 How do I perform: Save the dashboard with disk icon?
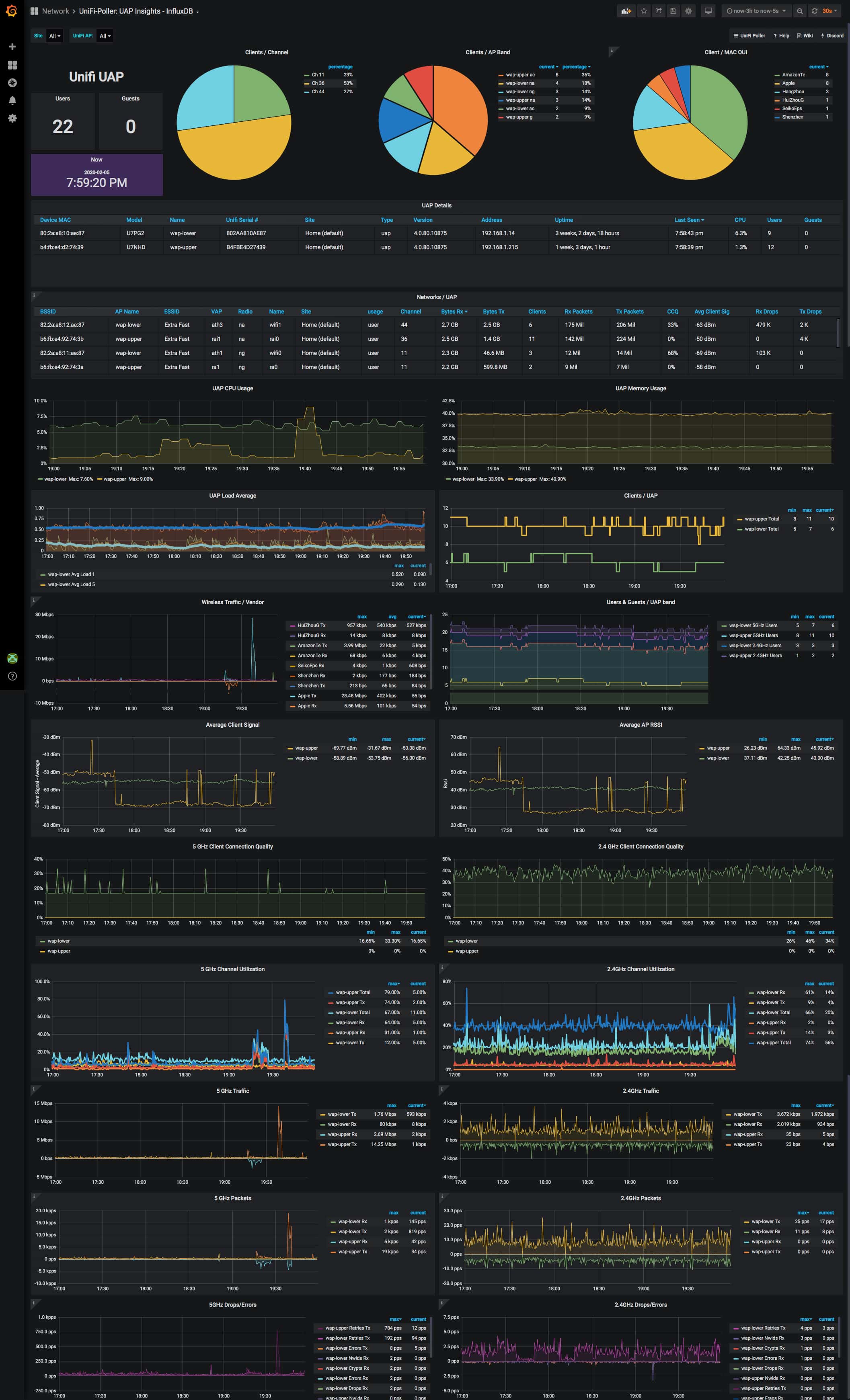point(673,11)
